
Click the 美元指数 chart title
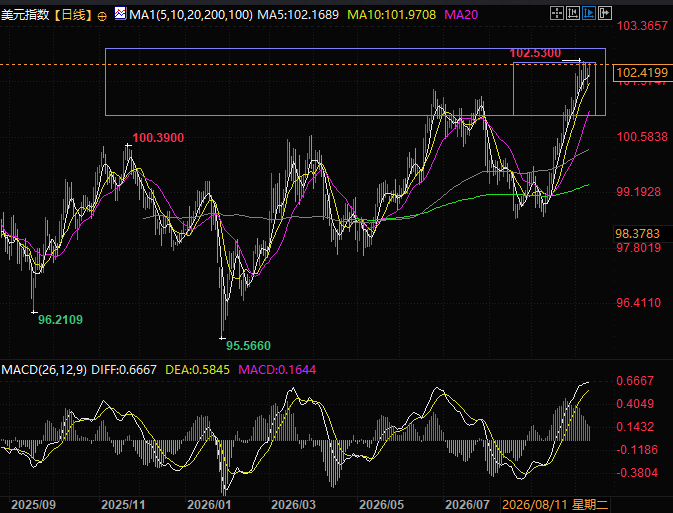click(x=25, y=15)
